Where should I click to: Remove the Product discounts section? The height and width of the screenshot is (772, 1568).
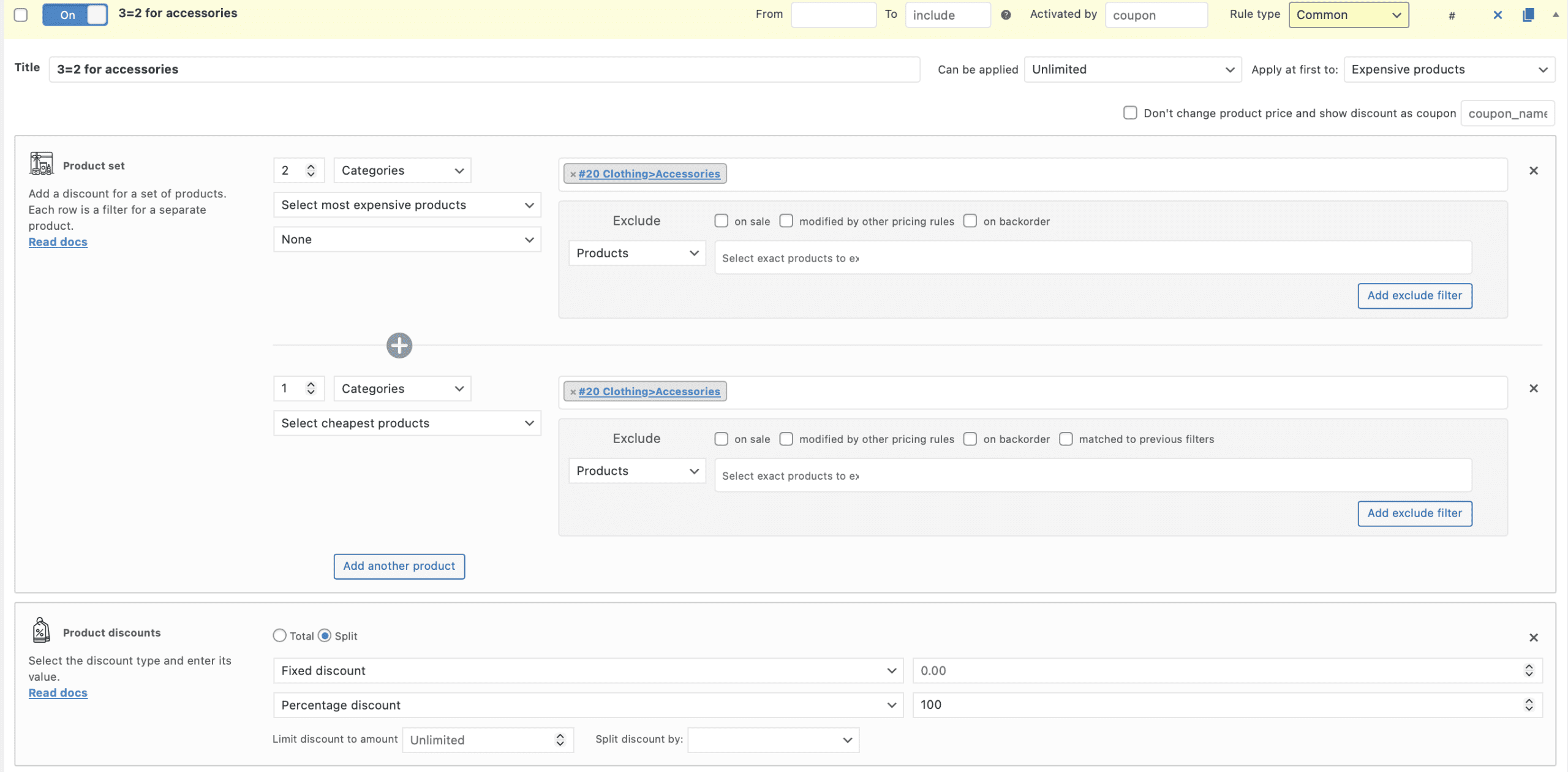tap(1533, 637)
